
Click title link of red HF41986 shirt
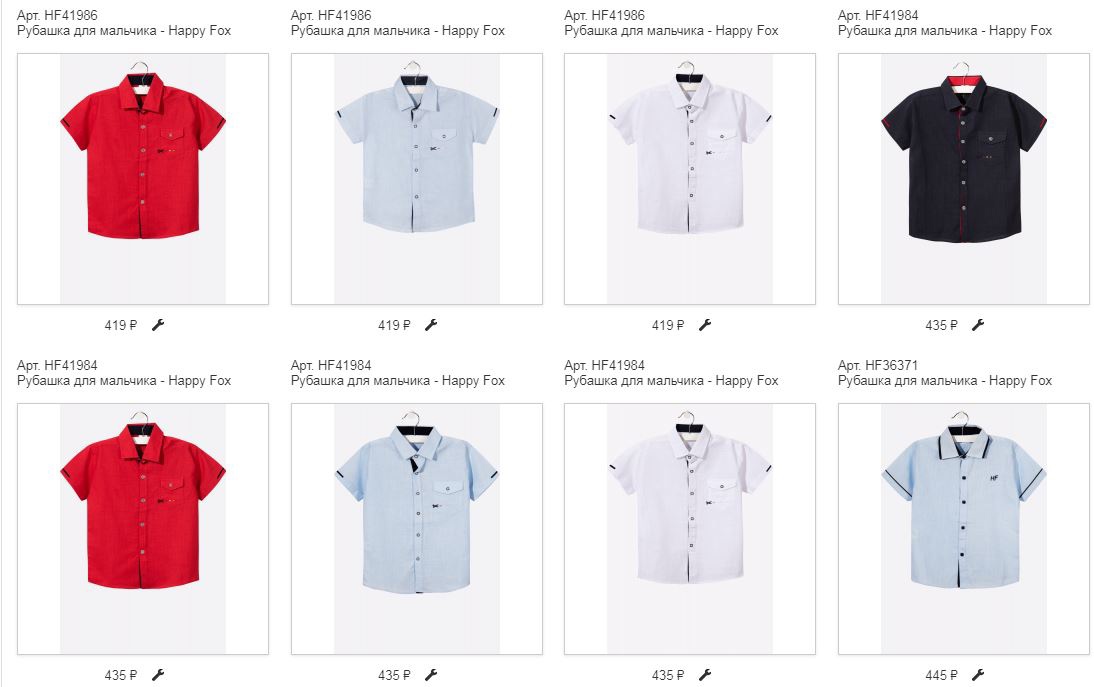pyautogui.click(x=124, y=31)
